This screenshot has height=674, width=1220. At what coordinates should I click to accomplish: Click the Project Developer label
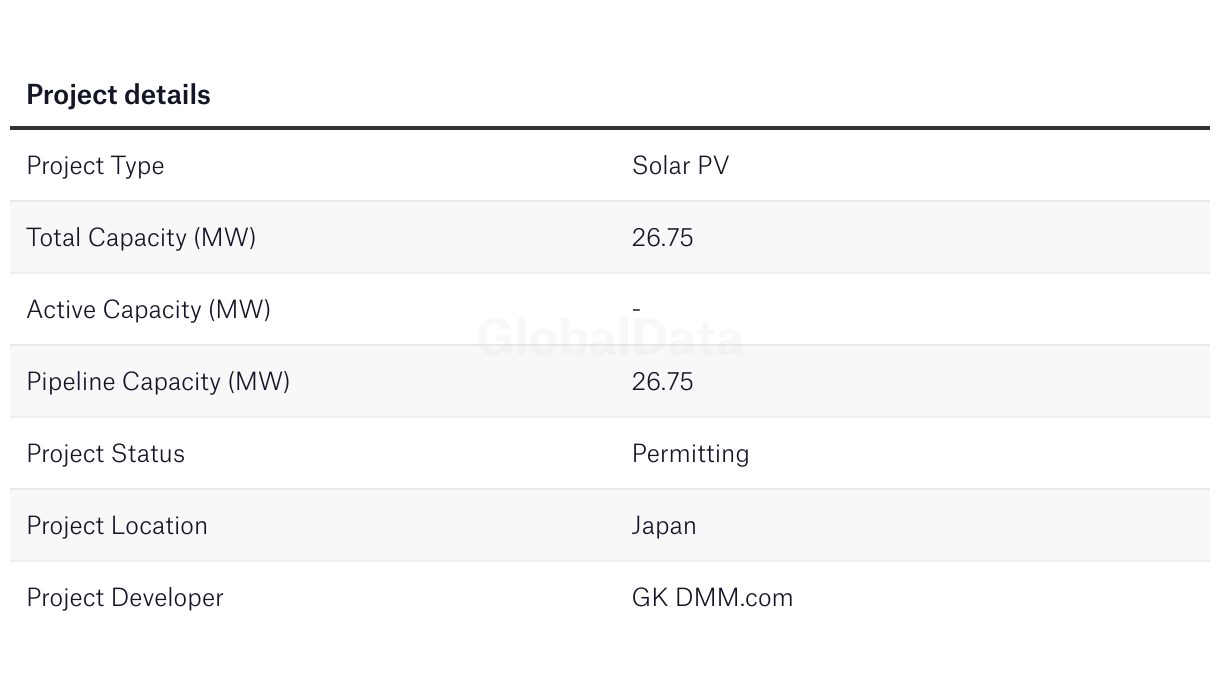point(125,598)
